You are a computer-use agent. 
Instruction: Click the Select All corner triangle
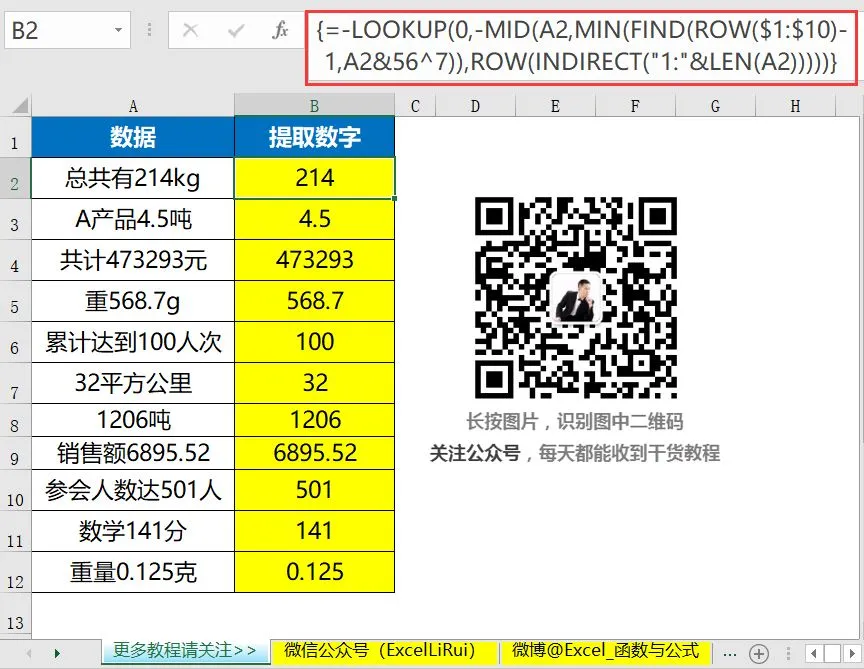(20, 105)
